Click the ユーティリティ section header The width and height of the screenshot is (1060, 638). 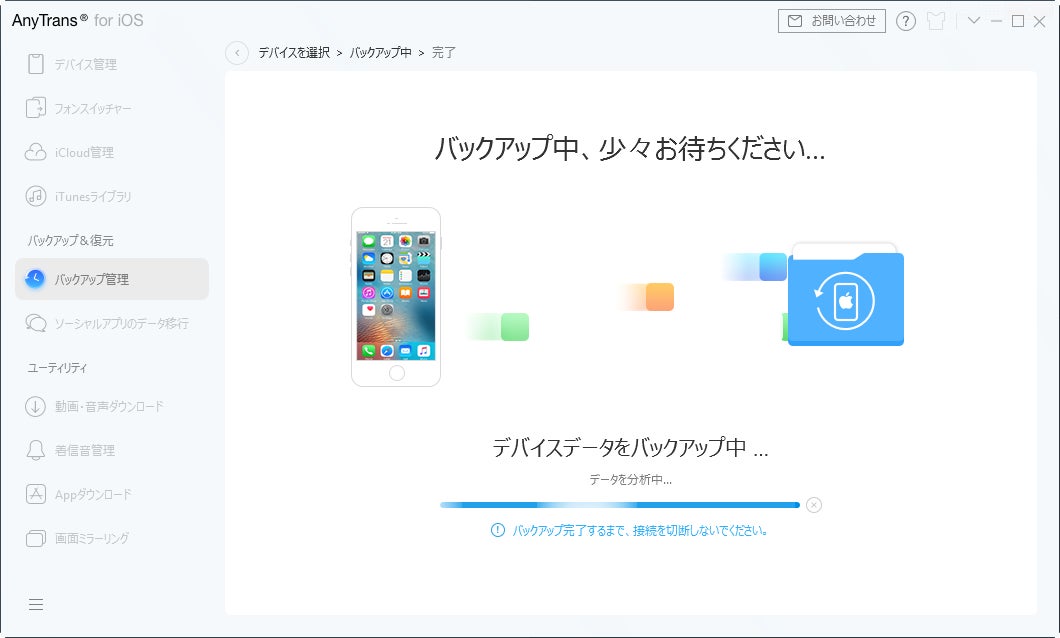point(57,368)
